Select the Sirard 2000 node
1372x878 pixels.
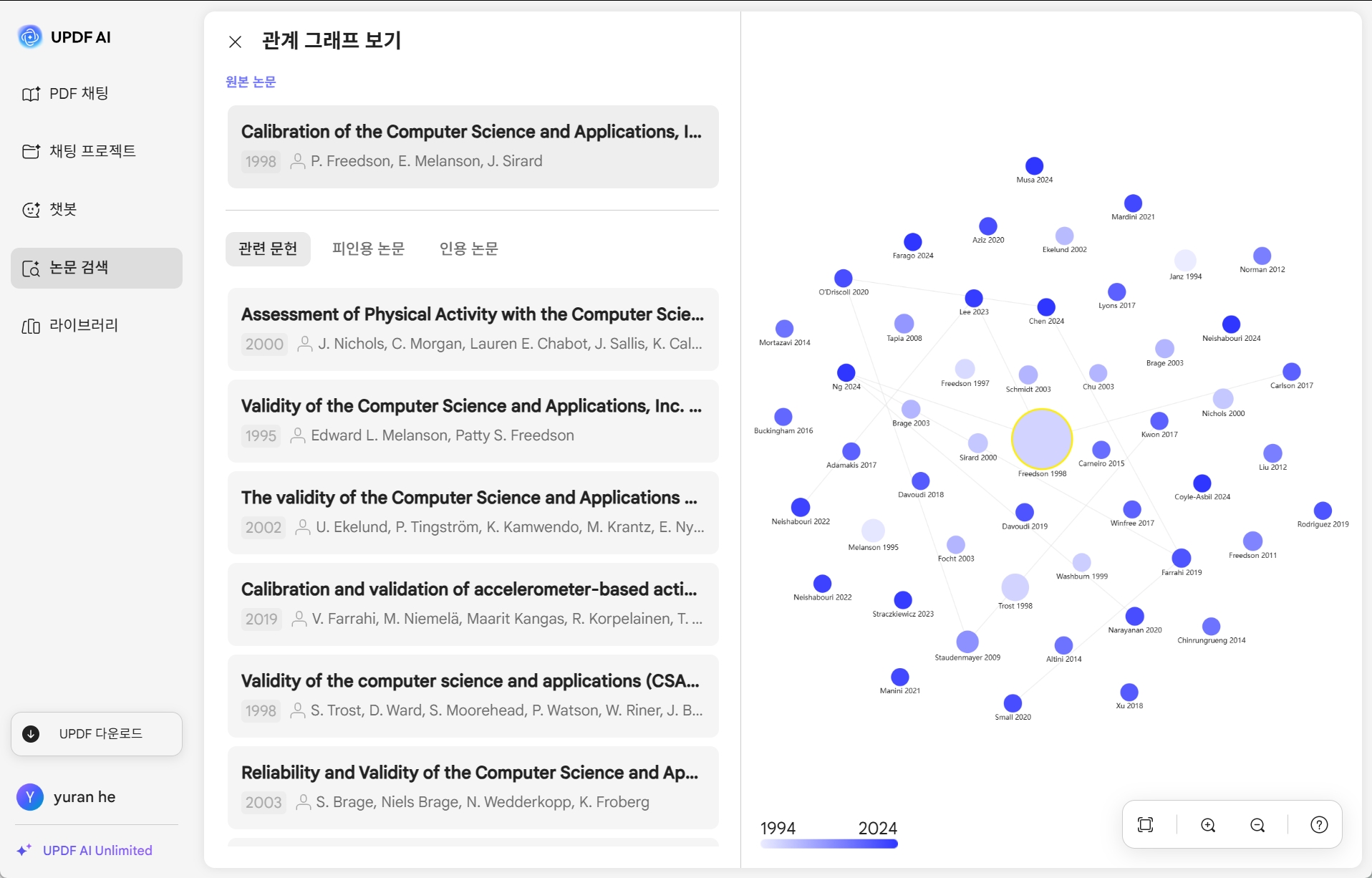point(978,443)
